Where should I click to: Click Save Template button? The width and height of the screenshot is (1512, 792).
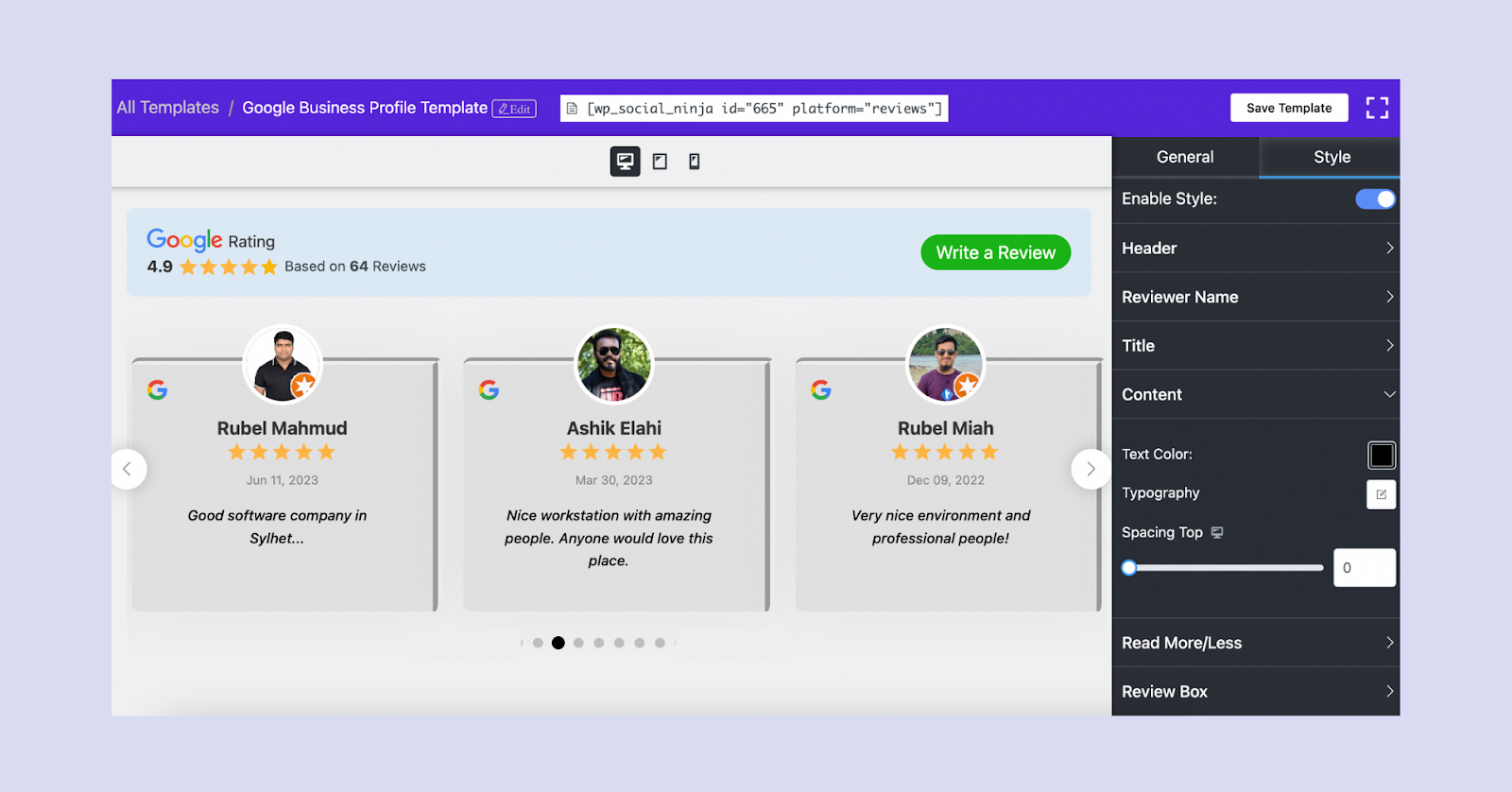coord(1289,108)
